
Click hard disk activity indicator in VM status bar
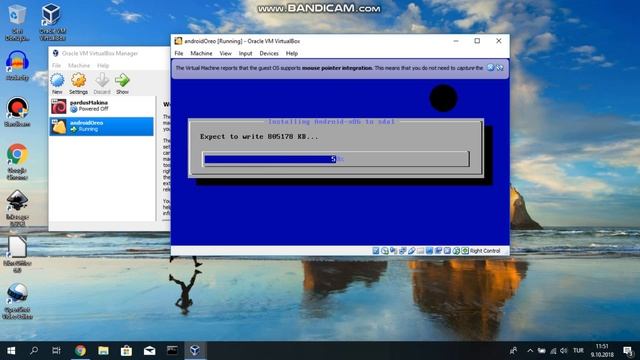pos(376,251)
